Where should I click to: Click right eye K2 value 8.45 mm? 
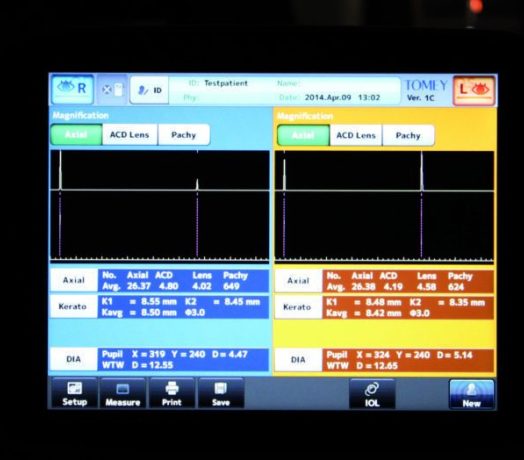(x=242, y=302)
